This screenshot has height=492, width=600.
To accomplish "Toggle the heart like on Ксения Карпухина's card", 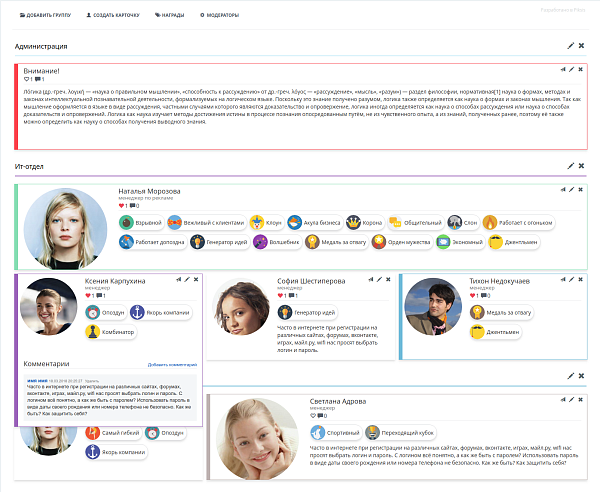I will [x=88, y=296].
